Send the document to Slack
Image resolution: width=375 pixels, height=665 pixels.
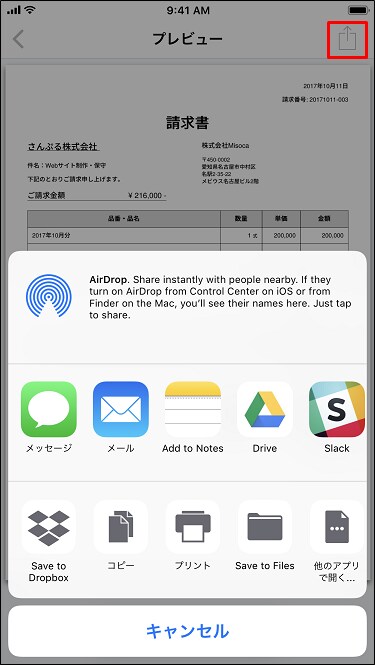337,409
